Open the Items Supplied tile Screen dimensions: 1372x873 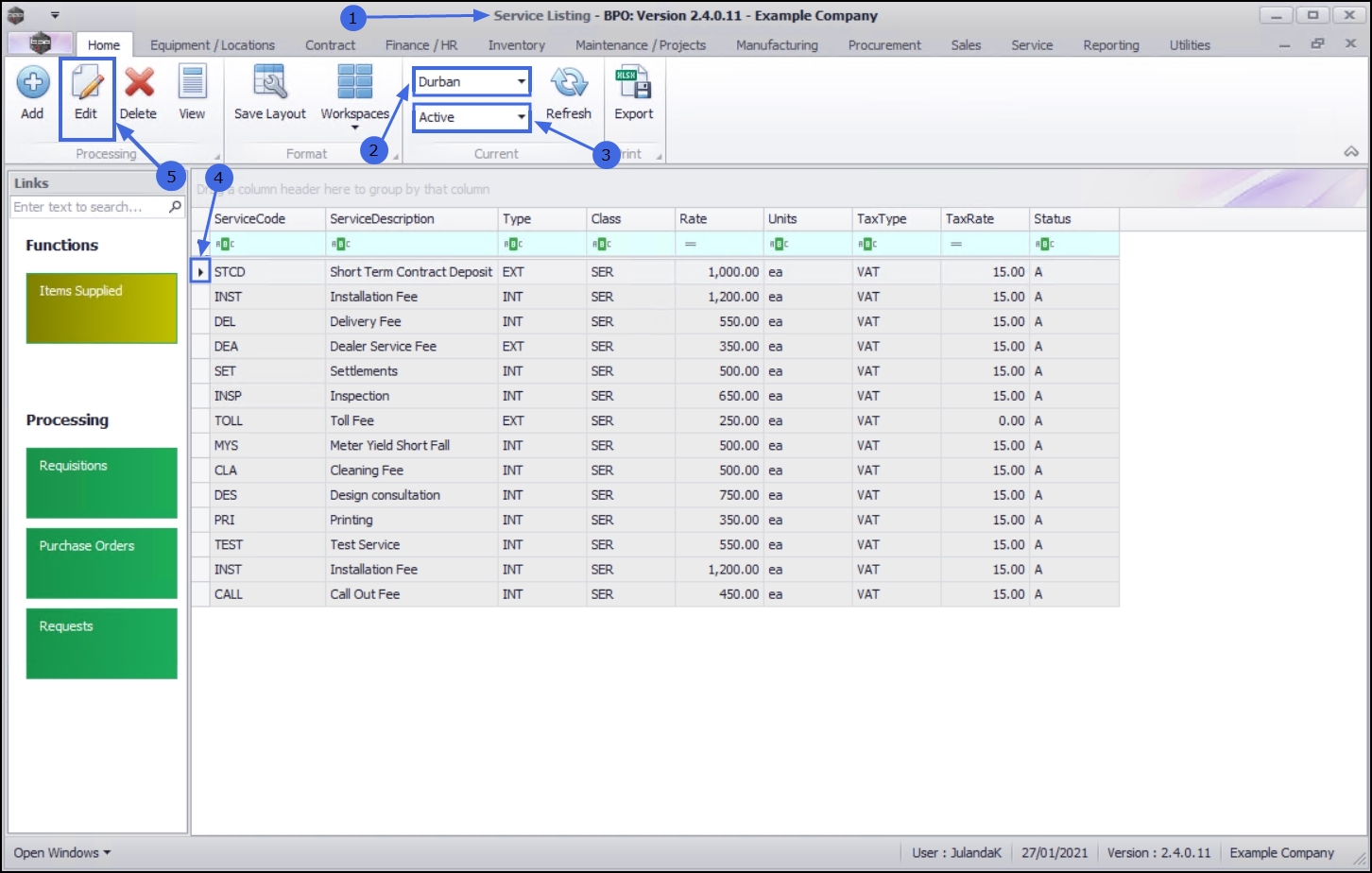coord(102,308)
